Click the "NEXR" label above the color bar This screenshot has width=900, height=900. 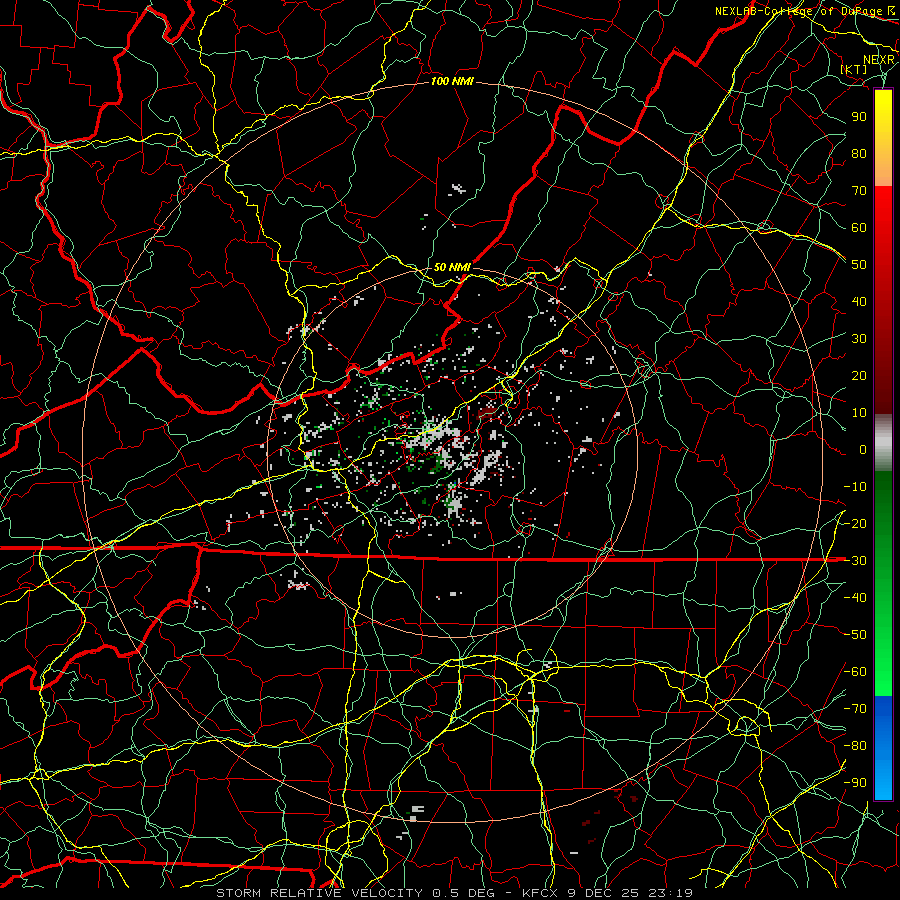[879, 60]
